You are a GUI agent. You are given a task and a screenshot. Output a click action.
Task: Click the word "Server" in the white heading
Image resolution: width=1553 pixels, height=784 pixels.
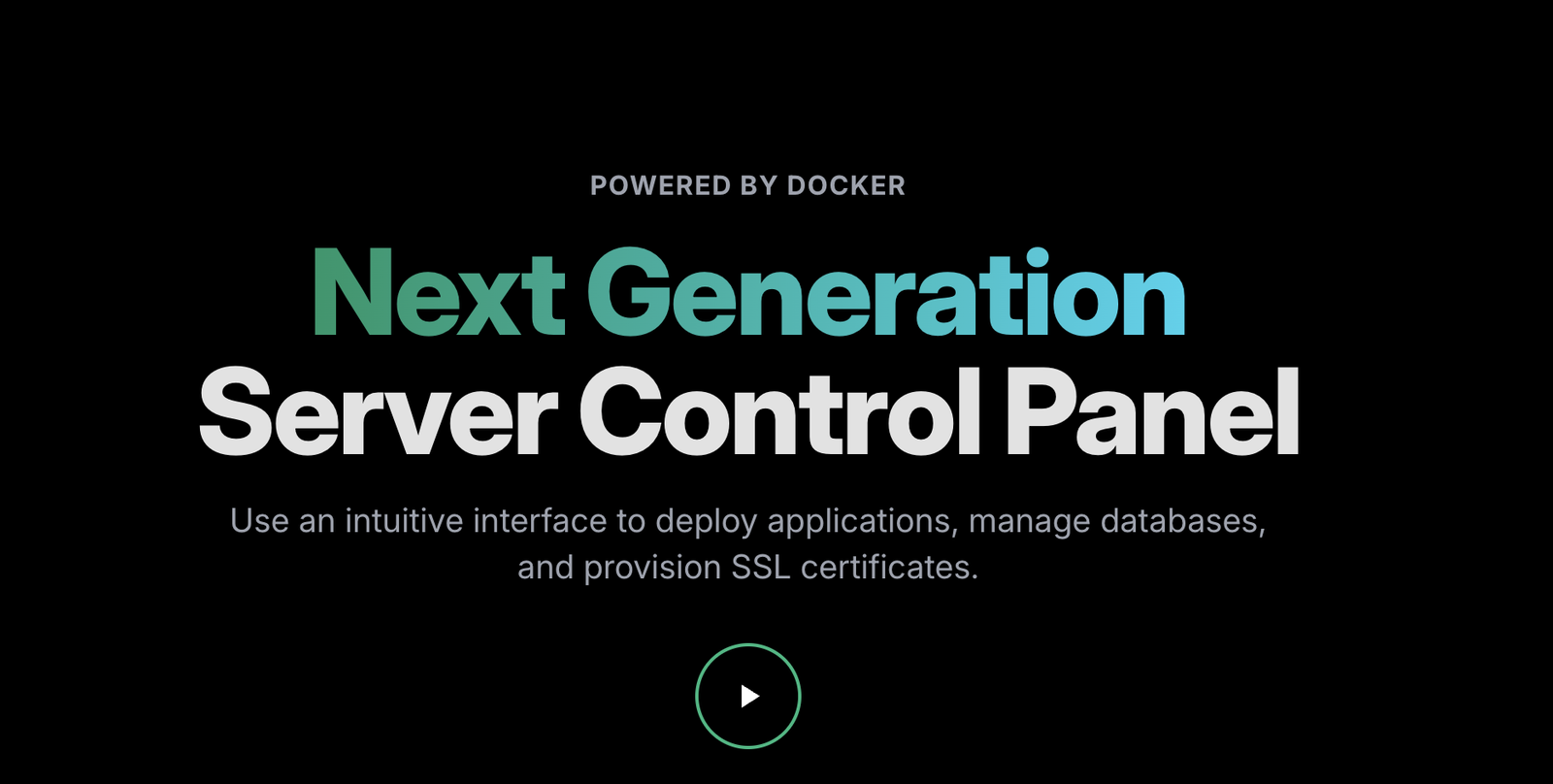point(379,412)
